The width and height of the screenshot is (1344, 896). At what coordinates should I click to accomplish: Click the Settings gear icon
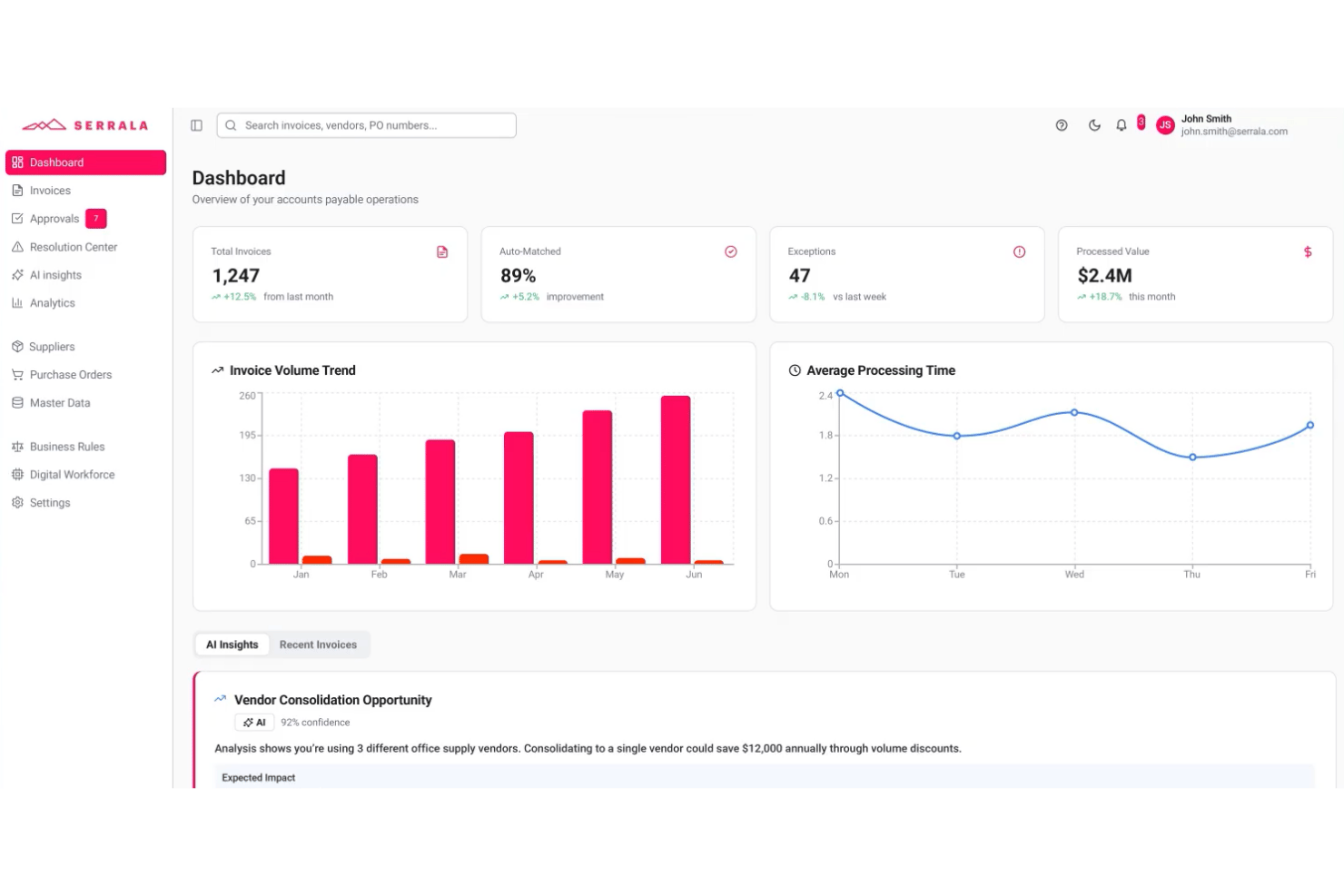point(17,503)
